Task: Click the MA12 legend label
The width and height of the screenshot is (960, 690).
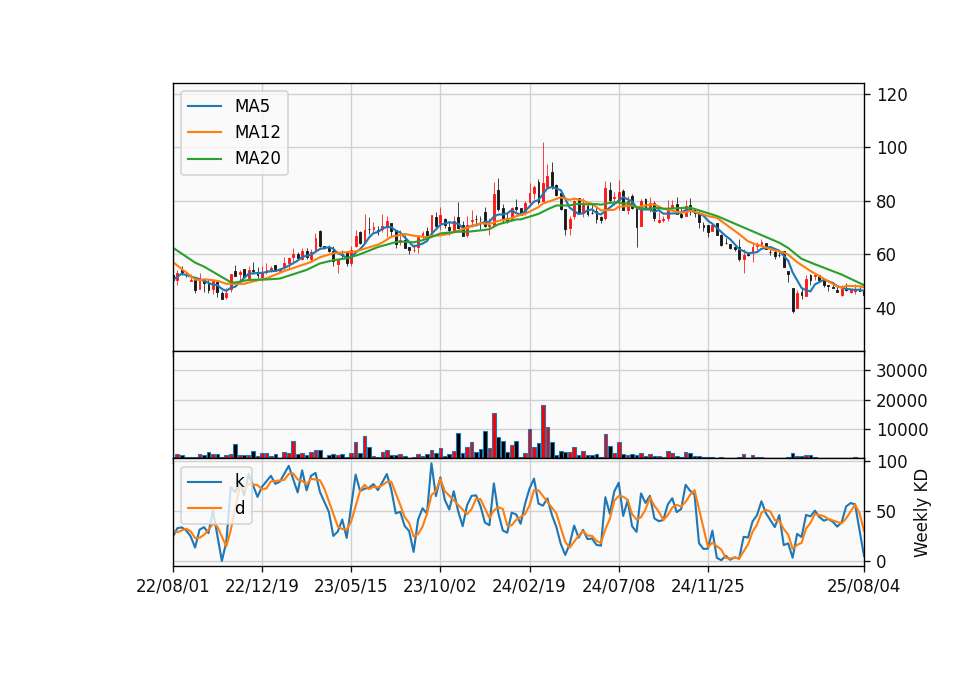Action: click(257, 132)
